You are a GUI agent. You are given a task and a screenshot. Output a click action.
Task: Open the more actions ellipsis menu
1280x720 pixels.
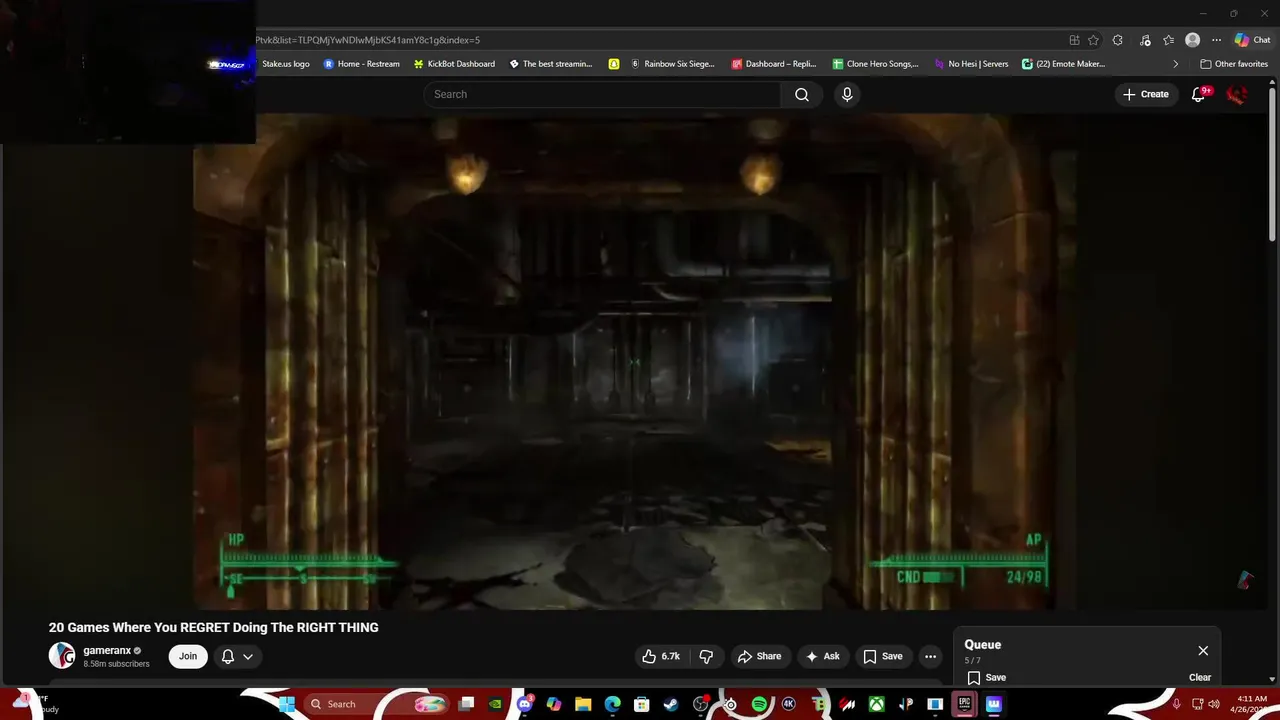[930, 656]
